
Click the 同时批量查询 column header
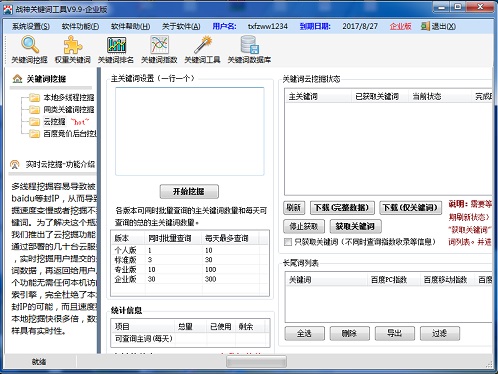point(174,238)
